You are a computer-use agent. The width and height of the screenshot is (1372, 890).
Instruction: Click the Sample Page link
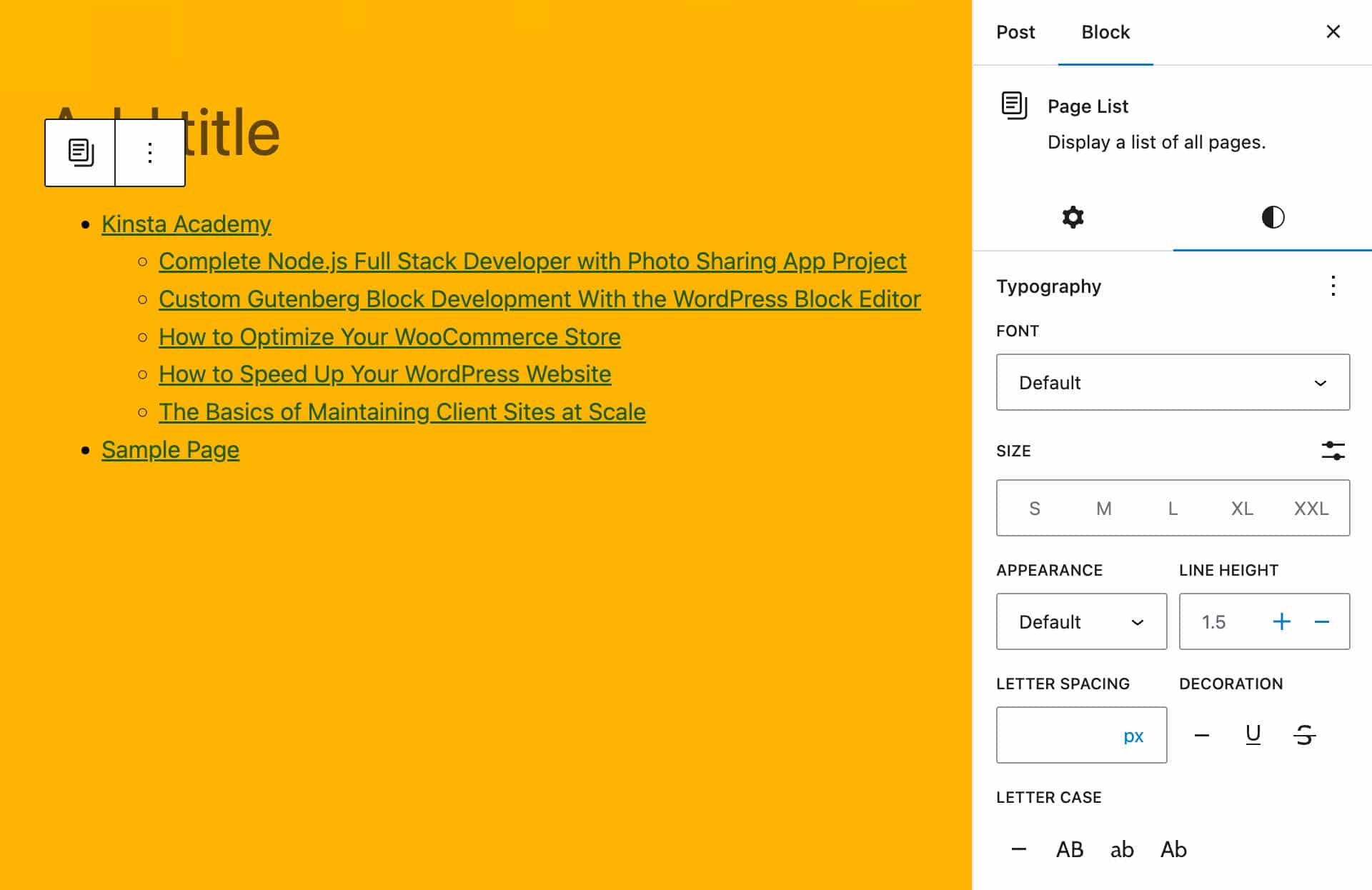tap(170, 450)
